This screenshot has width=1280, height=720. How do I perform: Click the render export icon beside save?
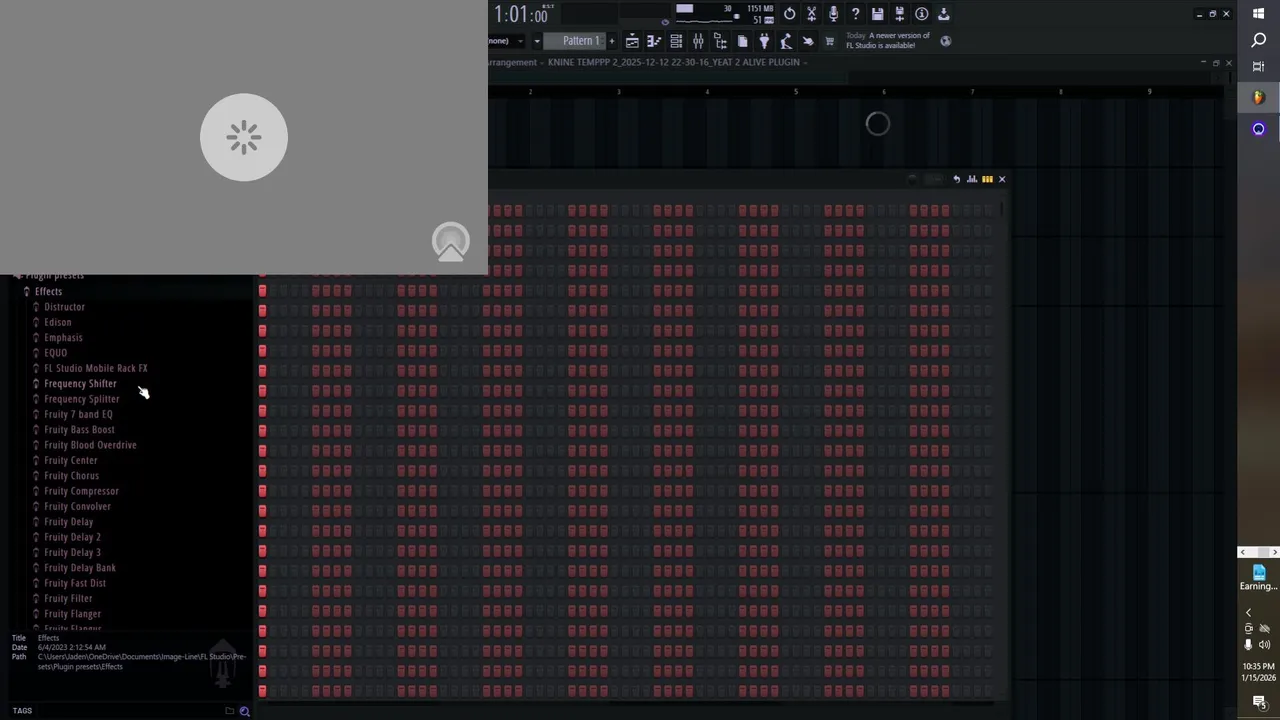(899, 14)
